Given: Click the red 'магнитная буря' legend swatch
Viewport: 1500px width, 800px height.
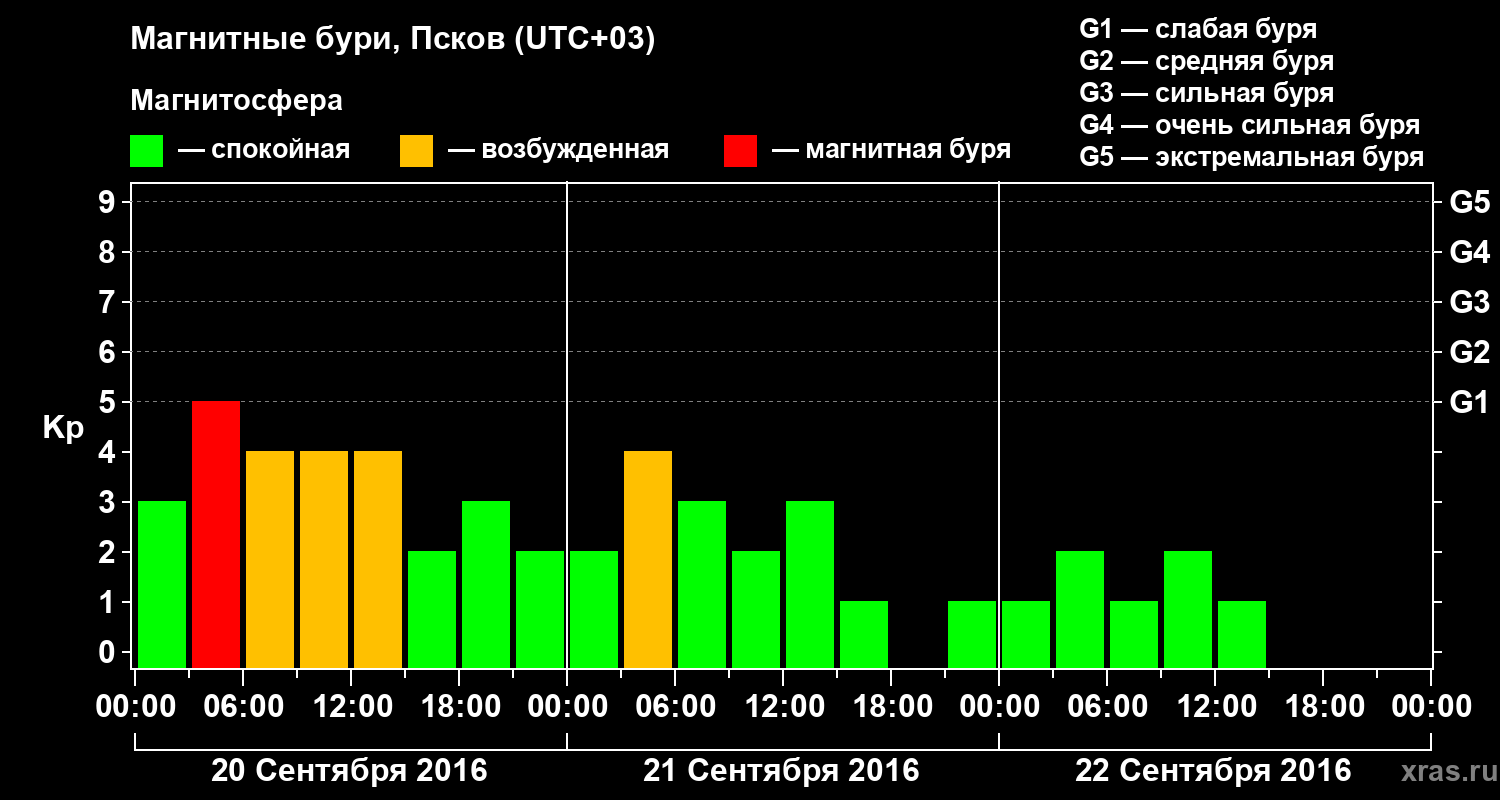Looking at the screenshot, I should (x=740, y=151).
